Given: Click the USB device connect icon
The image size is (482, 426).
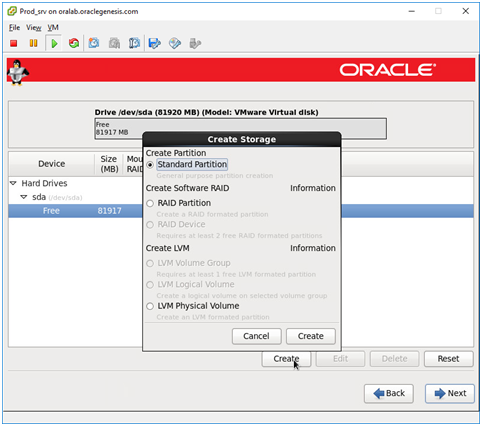Looking at the screenshot, I should click(x=195, y=43).
